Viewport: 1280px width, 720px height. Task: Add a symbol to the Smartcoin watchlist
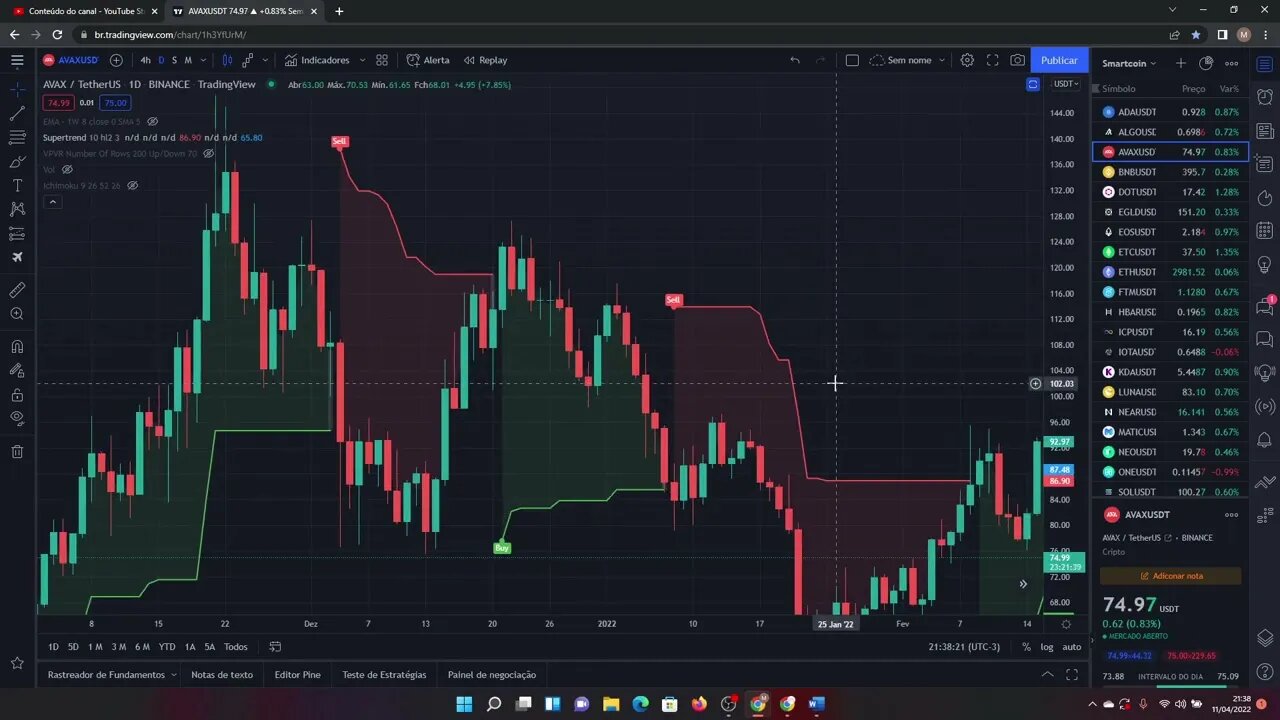[x=1181, y=63]
